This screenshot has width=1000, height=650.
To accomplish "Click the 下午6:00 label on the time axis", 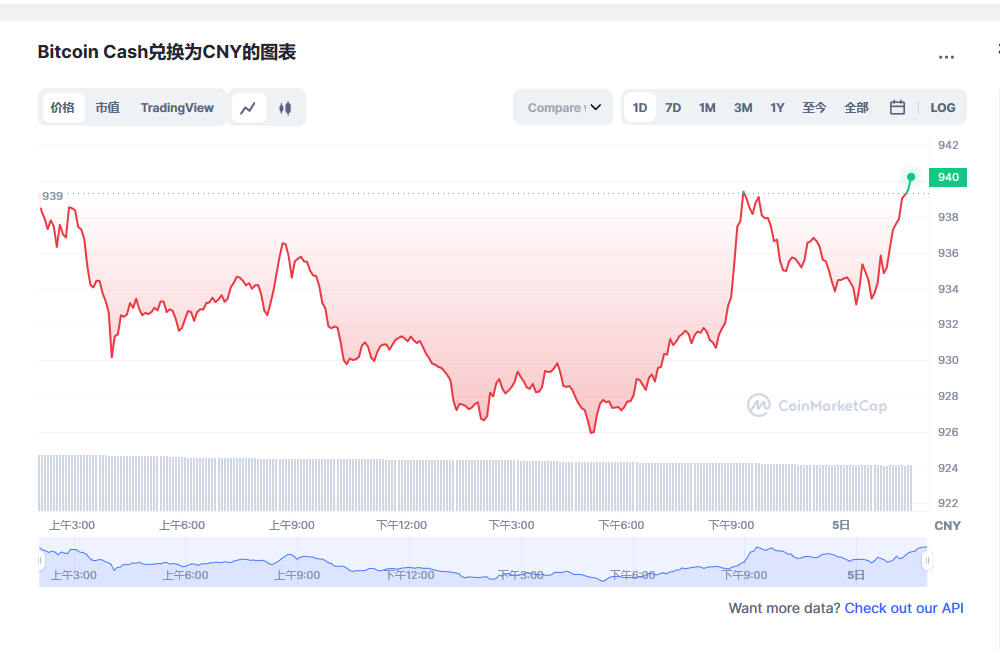I will (x=621, y=525).
